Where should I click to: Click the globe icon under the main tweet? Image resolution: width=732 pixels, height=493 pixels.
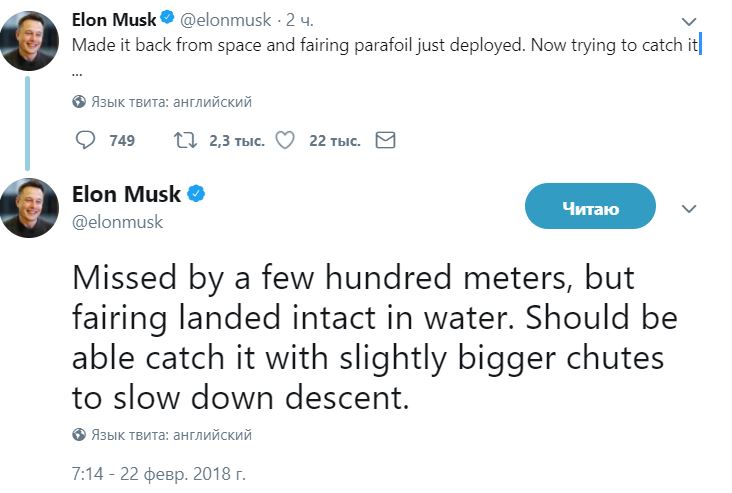pyautogui.click(x=79, y=435)
